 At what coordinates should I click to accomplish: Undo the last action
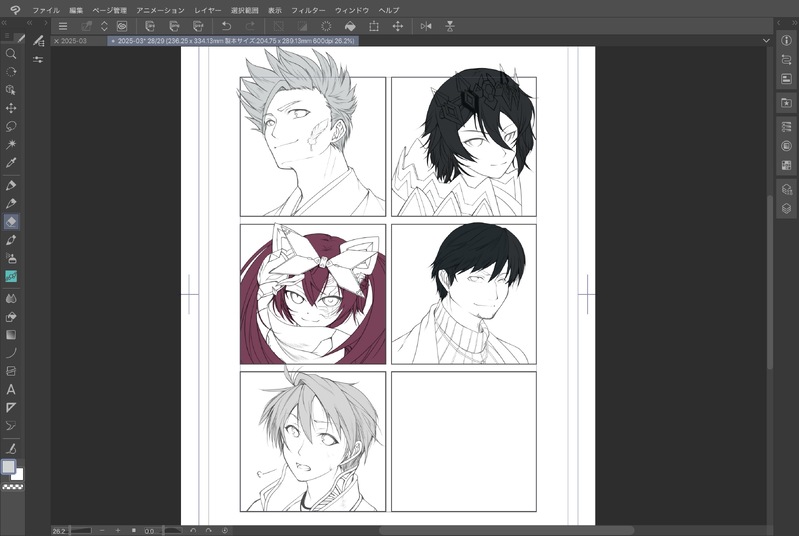tap(226, 26)
